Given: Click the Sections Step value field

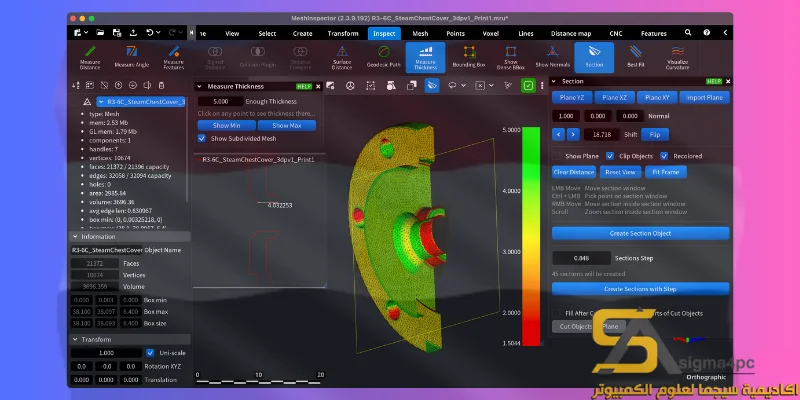Looking at the screenshot, I should pyautogui.click(x=582, y=258).
